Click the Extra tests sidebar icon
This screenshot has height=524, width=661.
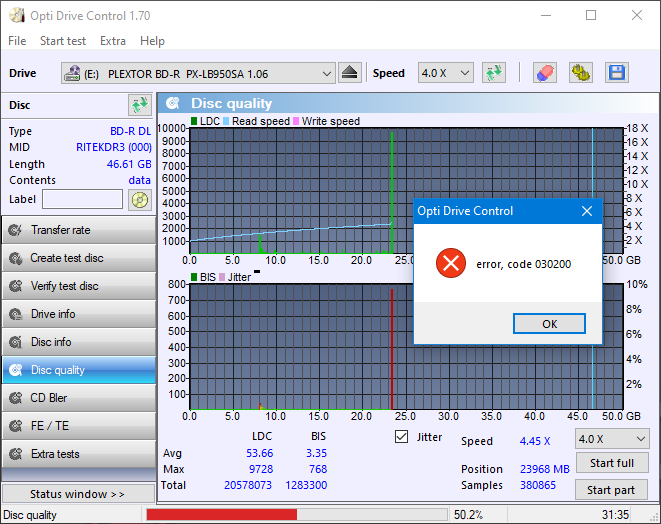point(16,454)
